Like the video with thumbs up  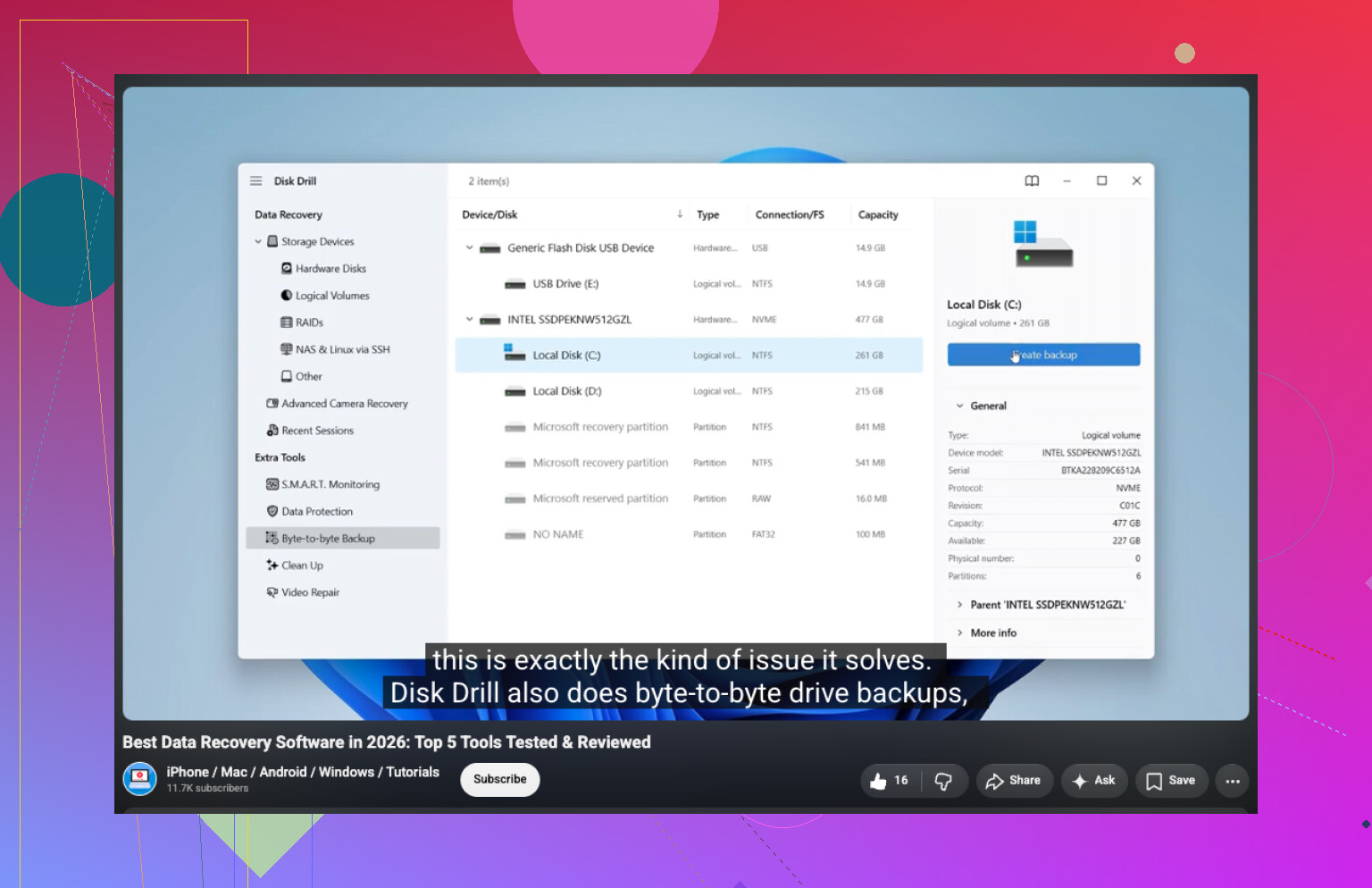(890, 781)
